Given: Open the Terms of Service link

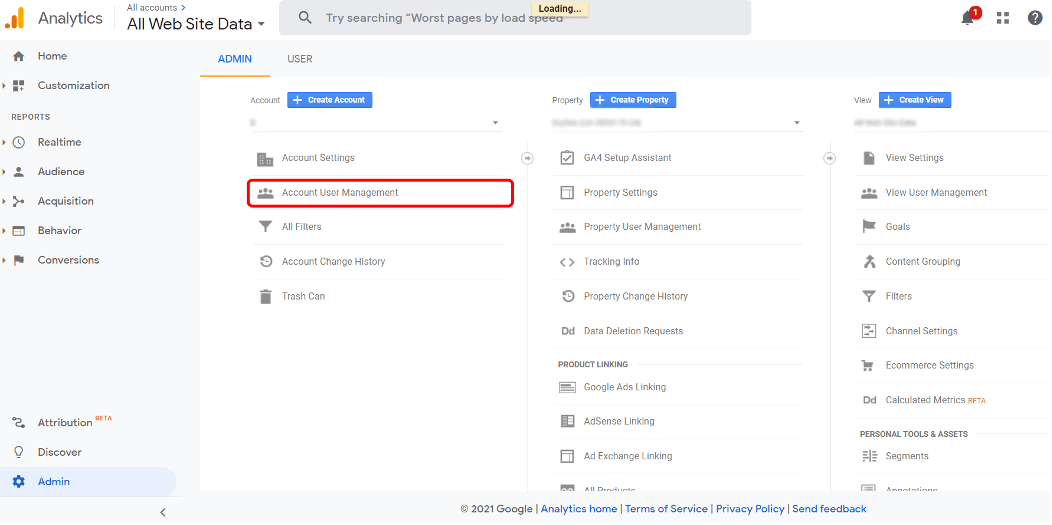Looking at the screenshot, I should coord(666,509).
